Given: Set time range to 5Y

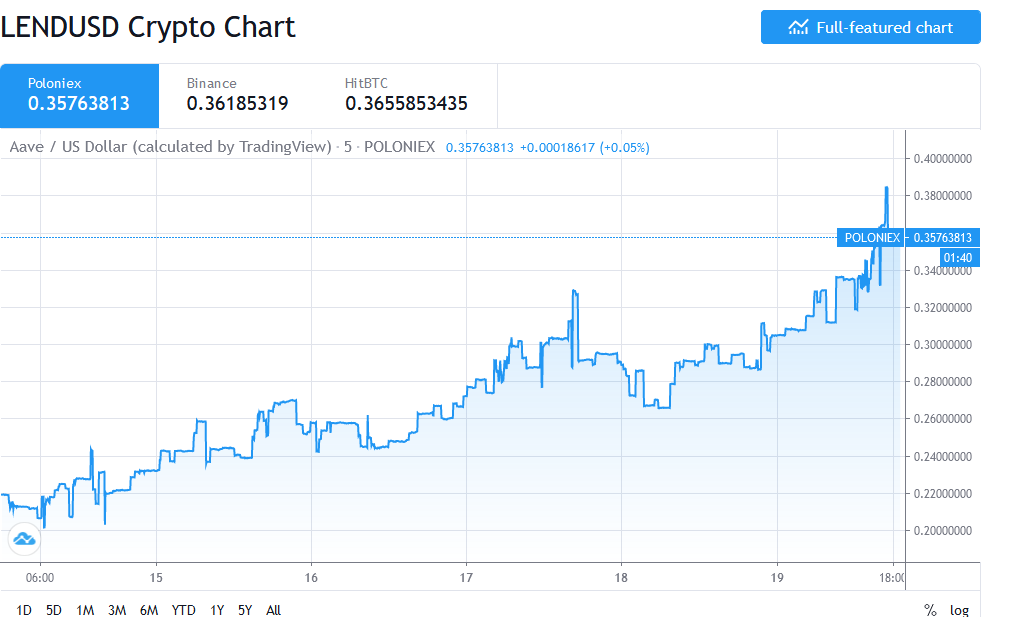Looking at the screenshot, I should tap(245, 610).
